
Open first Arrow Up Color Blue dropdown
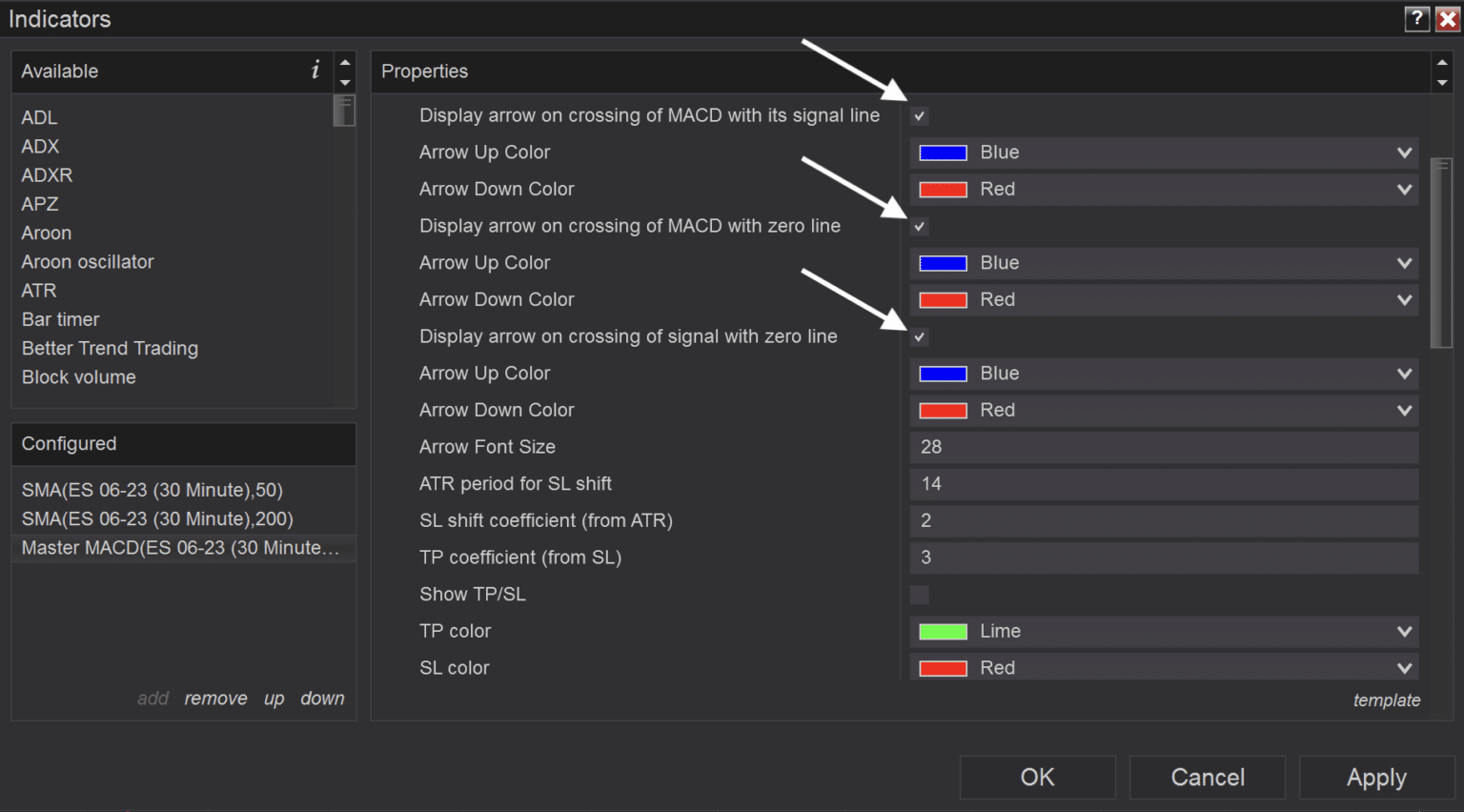coord(1163,152)
